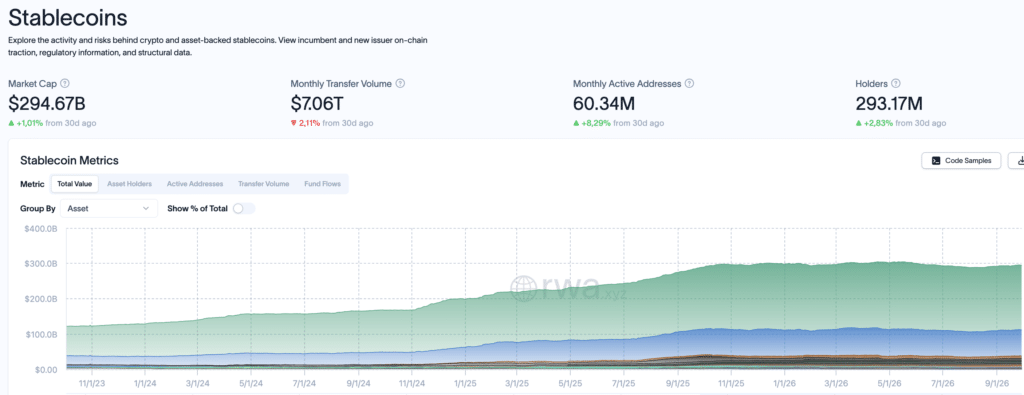This screenshot has height=395, width=1024.
Task: Click the 2,11% transfer volume change
Action: (309, 123)
